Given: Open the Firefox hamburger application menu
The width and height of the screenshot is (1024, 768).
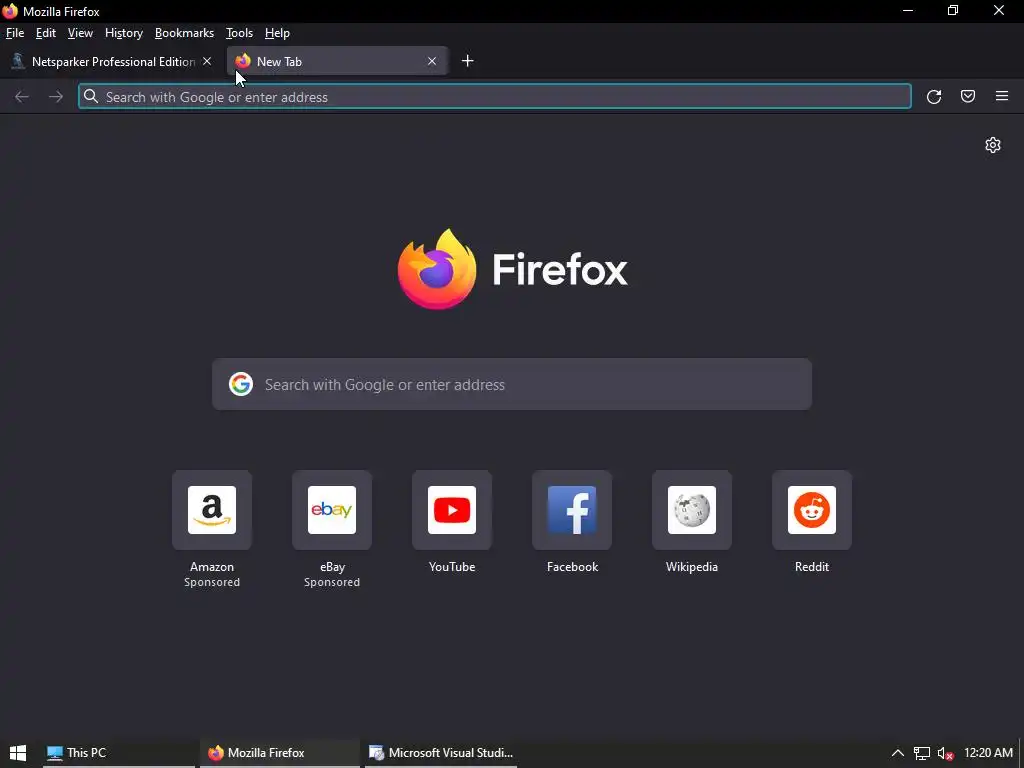Looking at the screenshot, I should tap(1002, 97).
